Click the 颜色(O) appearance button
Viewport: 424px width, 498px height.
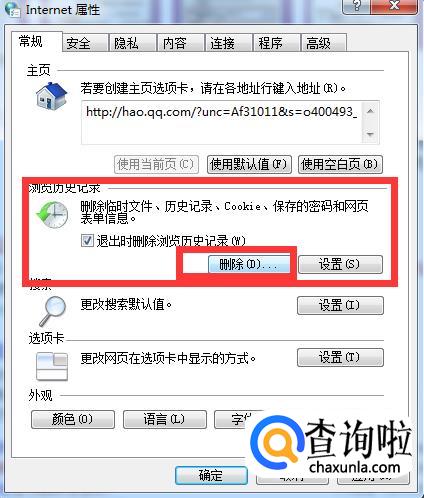pos(73,419)
